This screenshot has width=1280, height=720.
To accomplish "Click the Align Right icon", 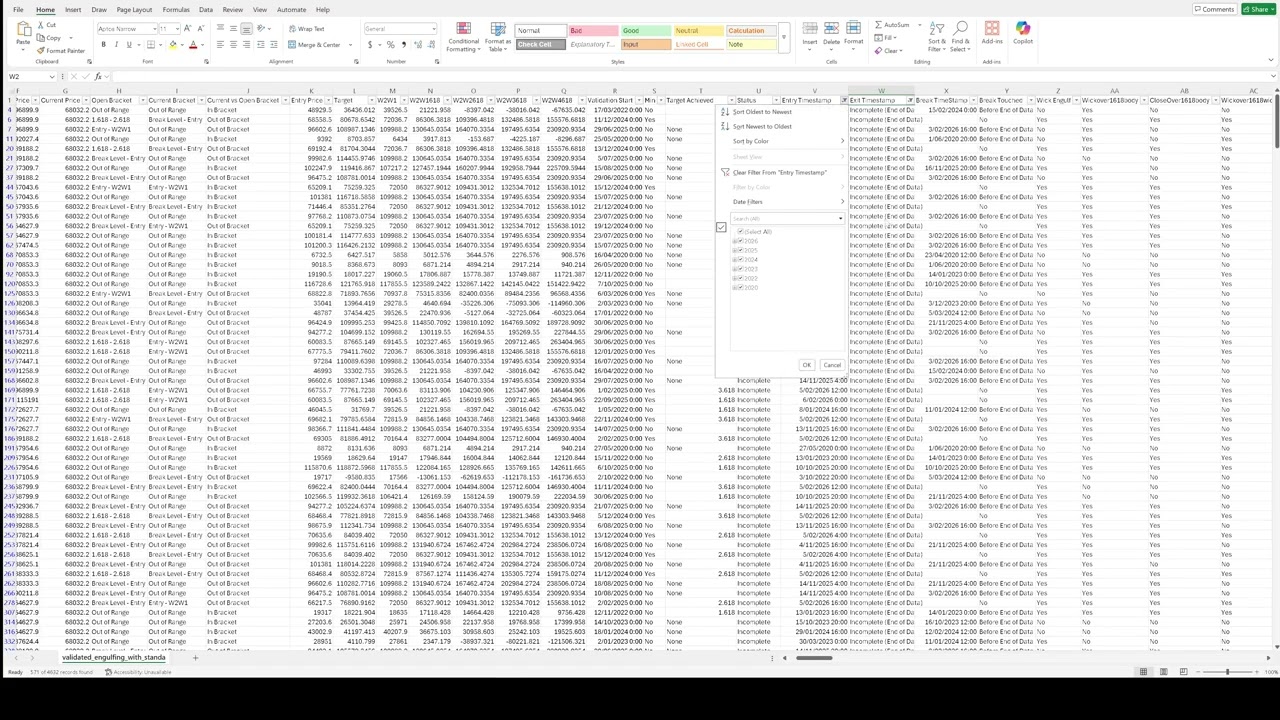I will (246, 45).
